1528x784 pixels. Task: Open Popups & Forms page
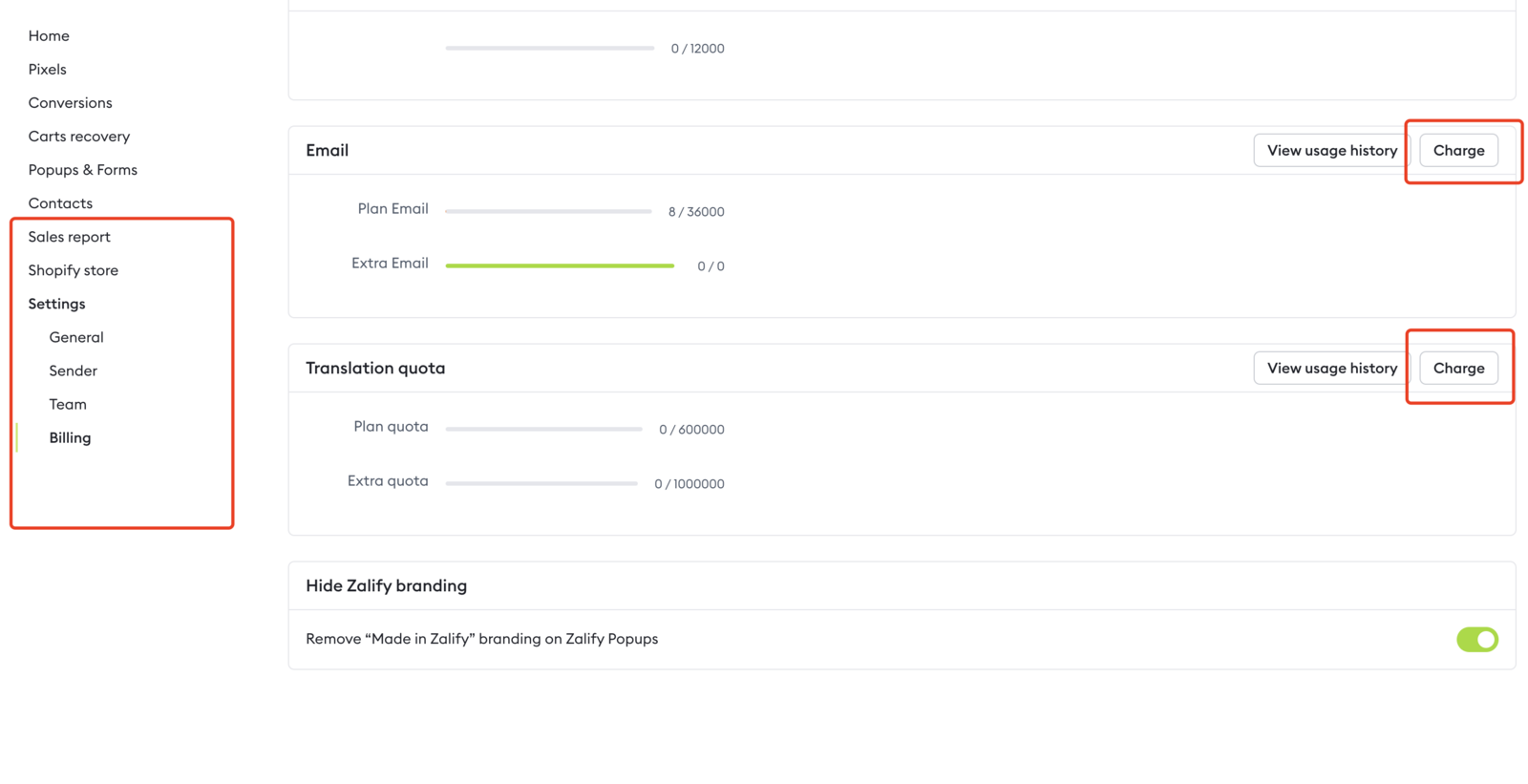[83, 170]
